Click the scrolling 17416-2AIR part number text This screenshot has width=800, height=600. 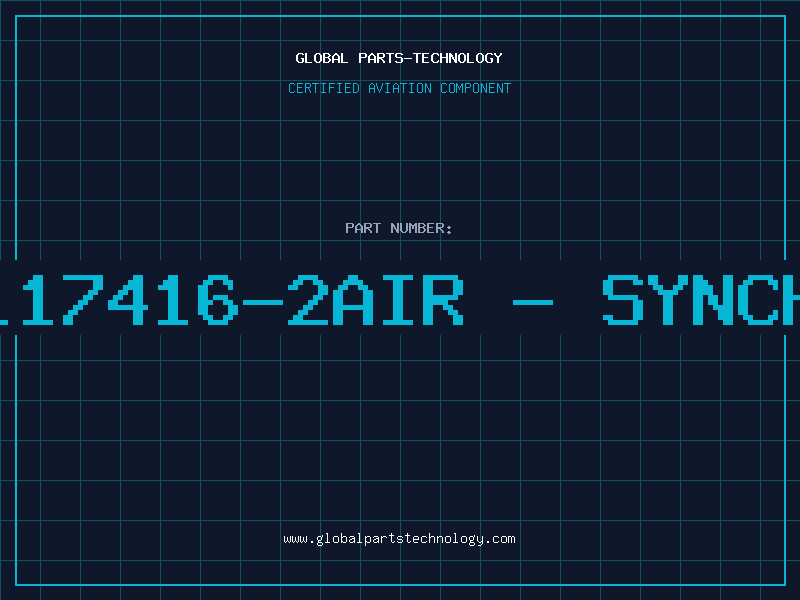click(x=400, y=299)
